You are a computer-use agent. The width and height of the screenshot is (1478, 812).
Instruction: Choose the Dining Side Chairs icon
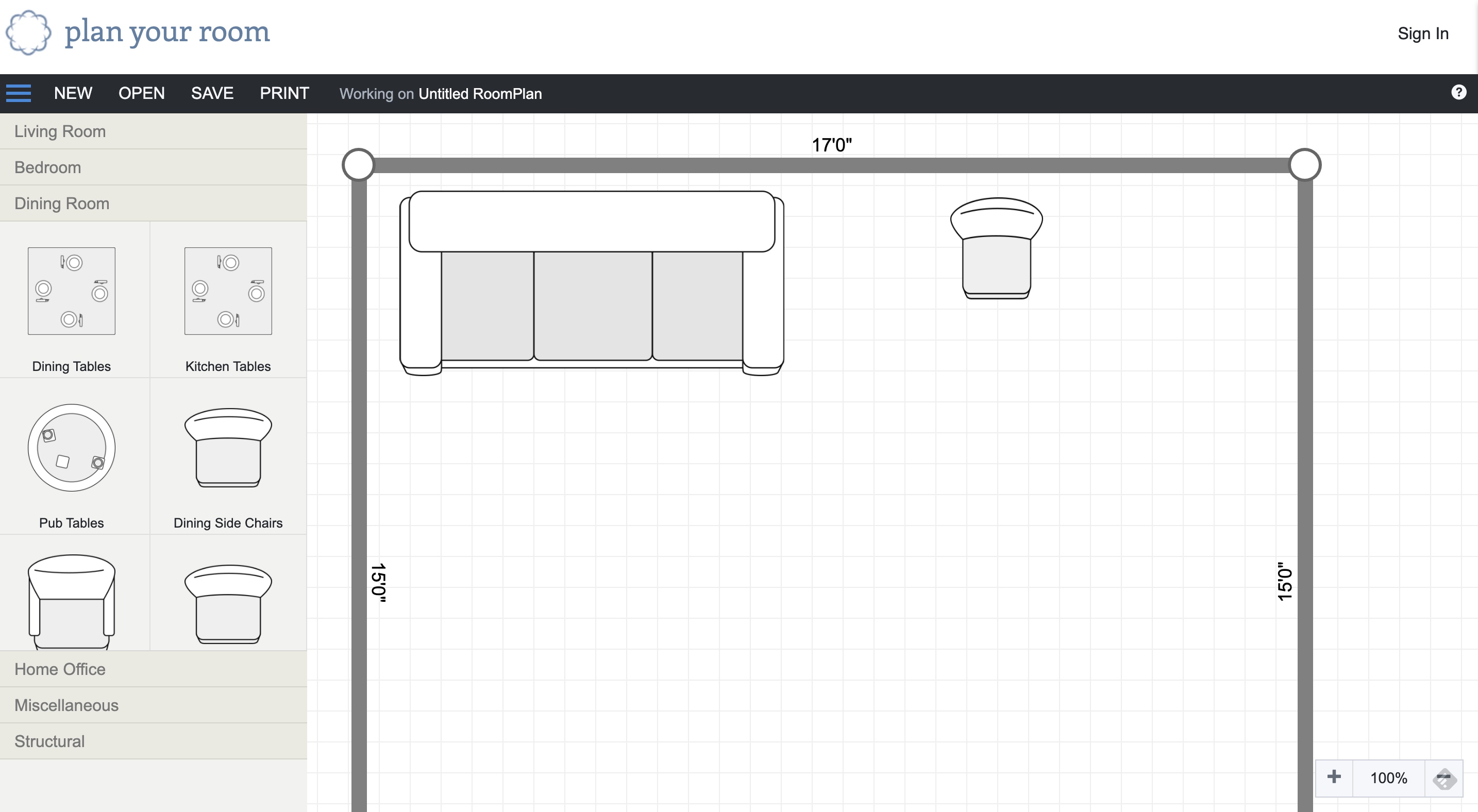pyautogui.click(x=228, y=448)
